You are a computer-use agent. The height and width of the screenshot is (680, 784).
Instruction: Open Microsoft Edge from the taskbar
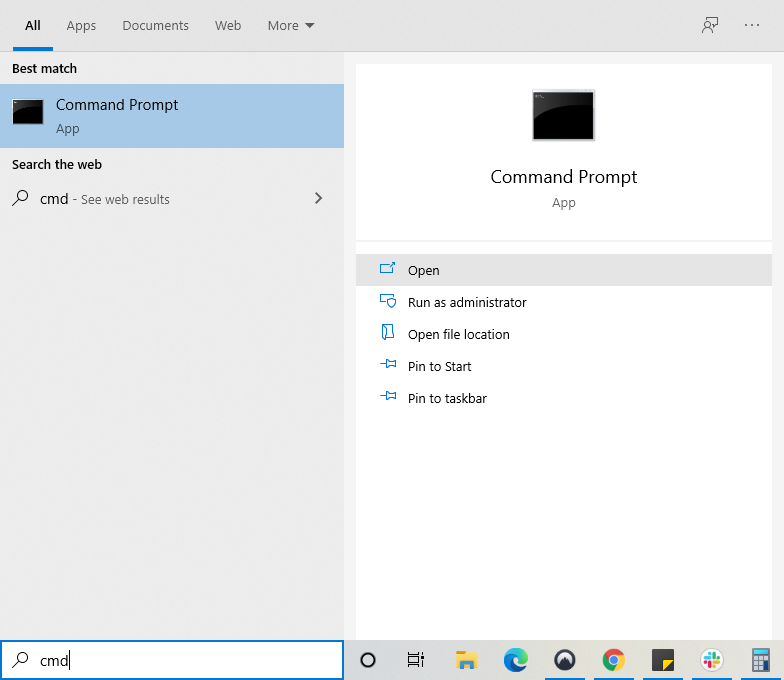(515, 660)
